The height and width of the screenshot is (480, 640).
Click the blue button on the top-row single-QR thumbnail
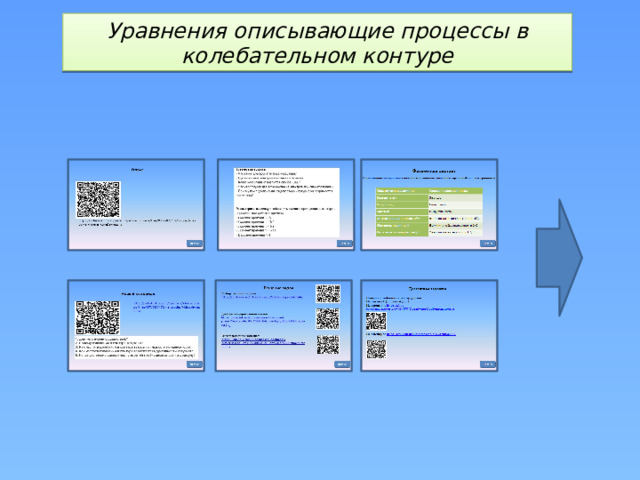click(x=195, y=243)
